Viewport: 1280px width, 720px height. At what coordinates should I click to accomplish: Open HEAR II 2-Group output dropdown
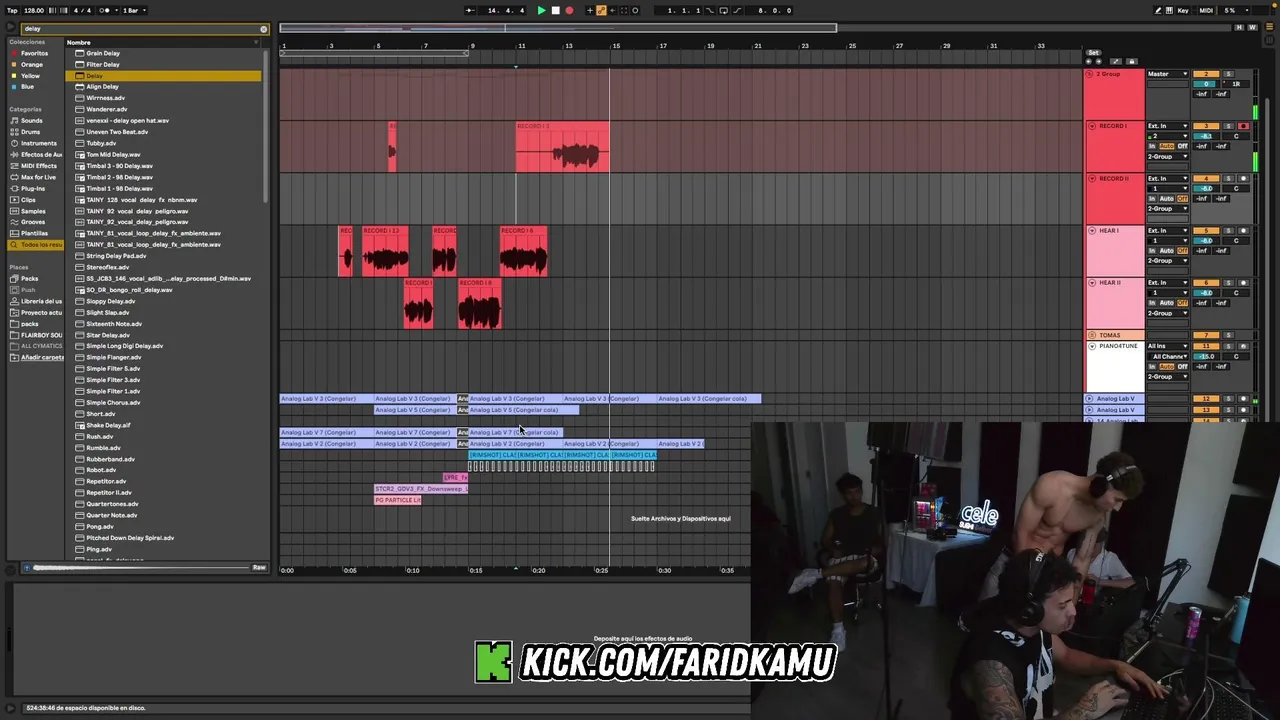point(1167,313)
